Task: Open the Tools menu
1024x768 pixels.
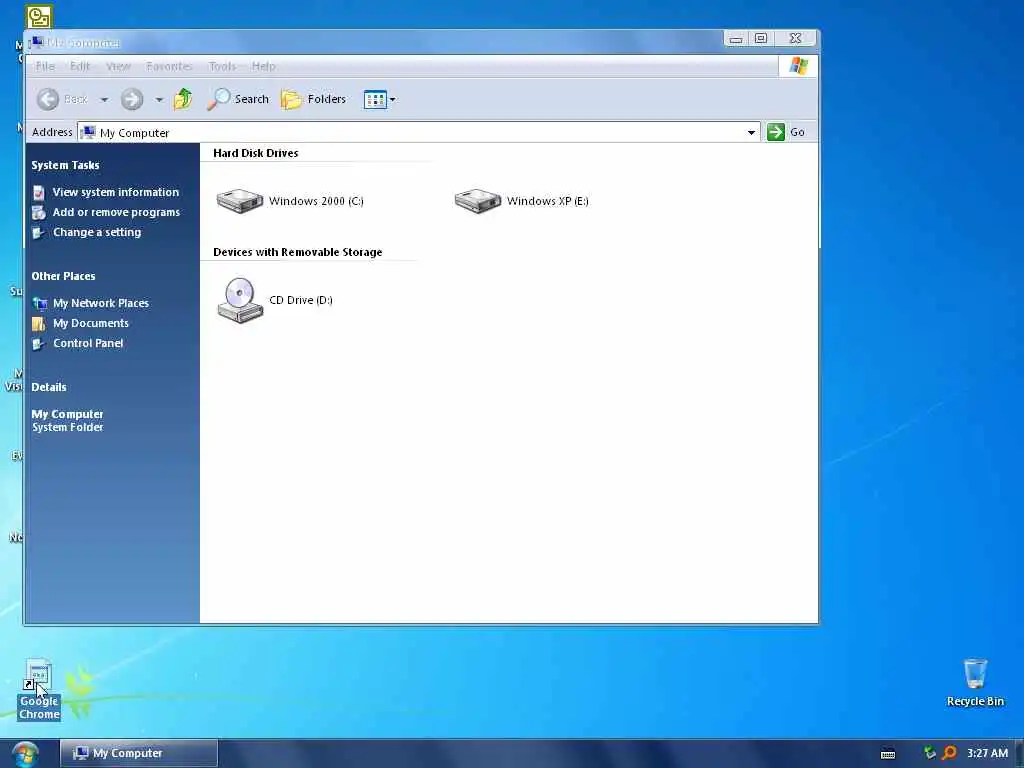Action: click(x=222, y=66)
